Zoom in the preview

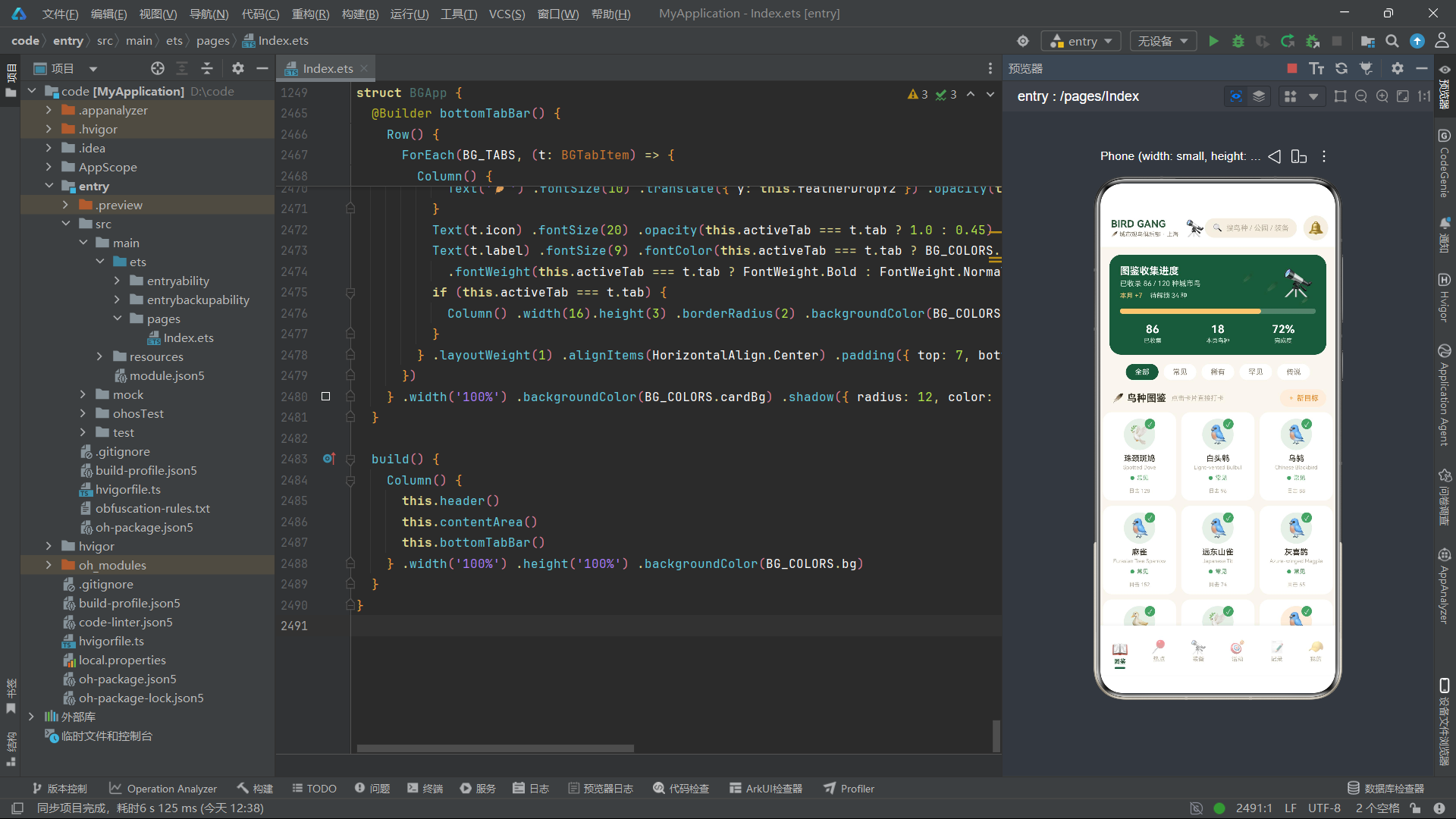[x=1382, y=96]
